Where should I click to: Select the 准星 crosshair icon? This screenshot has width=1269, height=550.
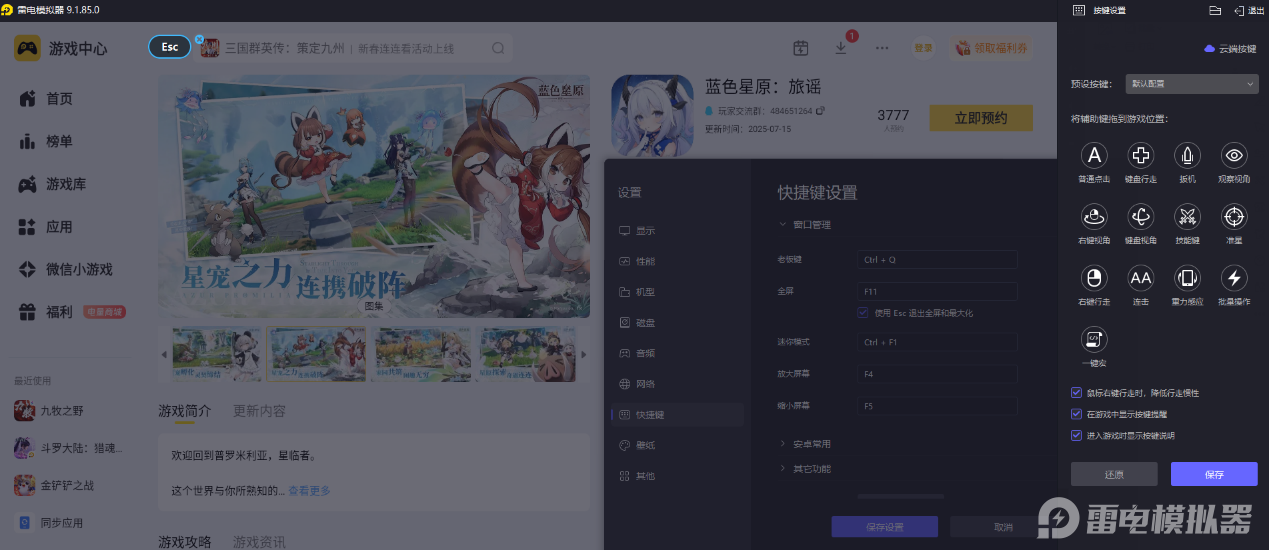(1234, 216)
